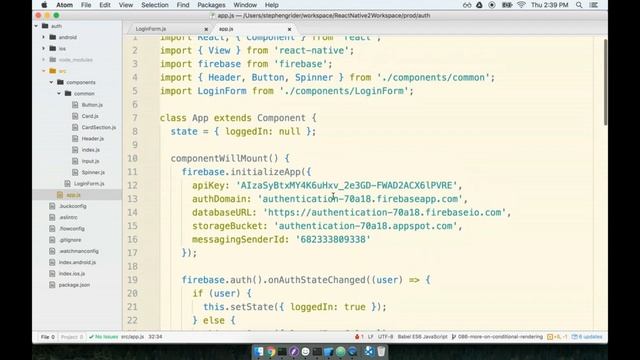Image resolution: width=640 pixels, height=360 pixels.
Task: Open index.android.js file
Action: coord(77,262)
